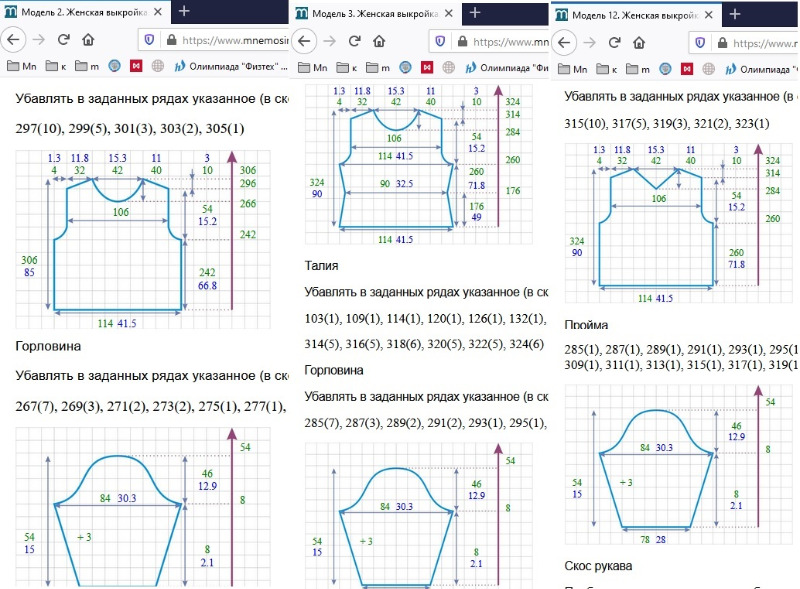Open a new tab beside the Модель 12 tab
Screen dimensions: 800x589
coord(735,14)
